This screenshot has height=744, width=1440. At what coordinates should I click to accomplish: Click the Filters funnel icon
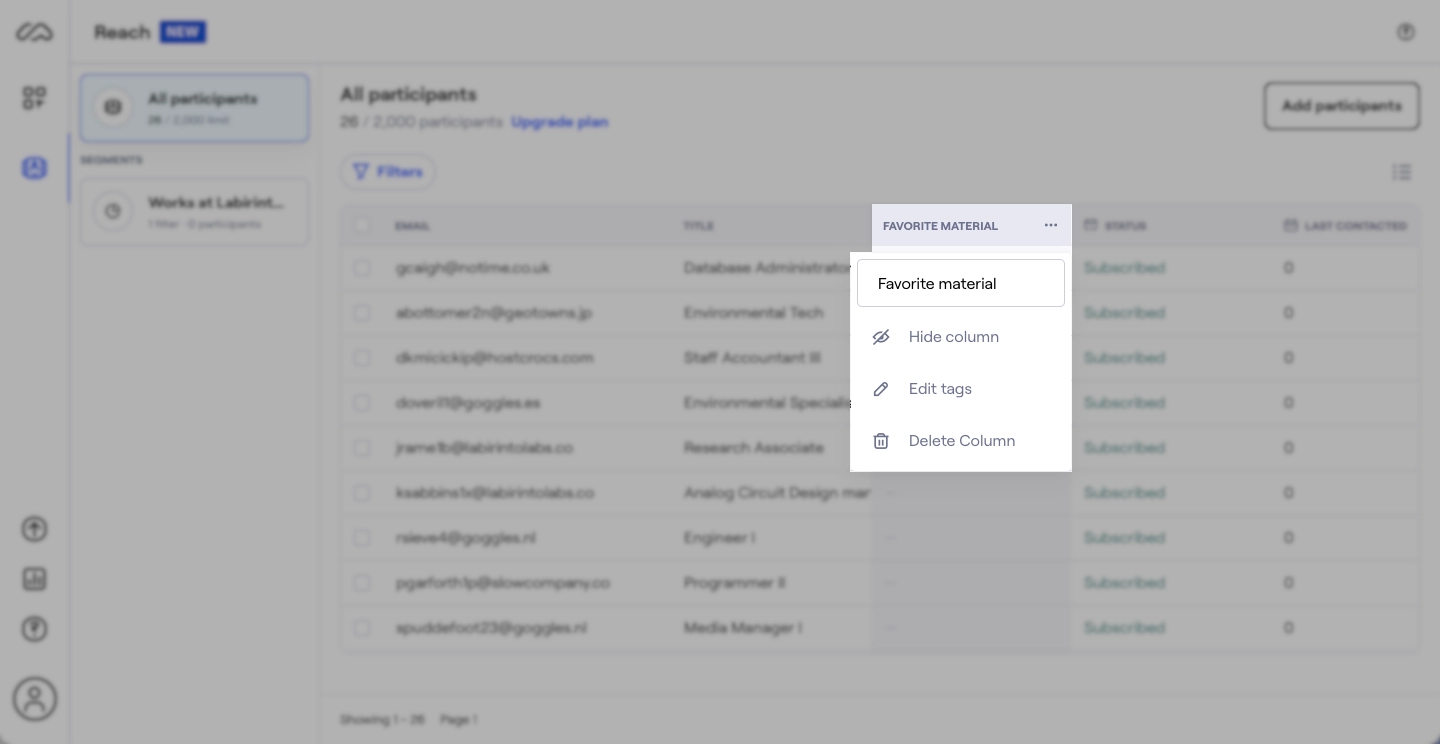click(362, 171)
